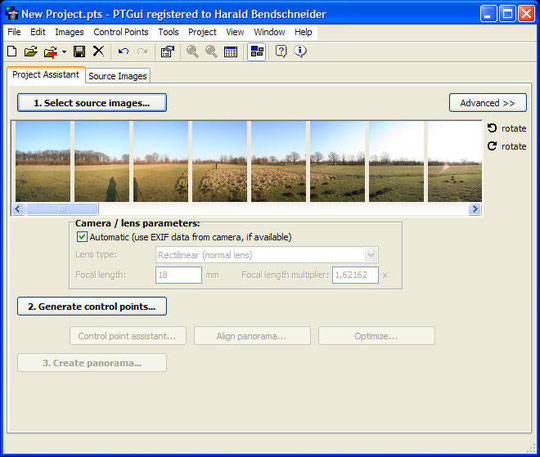This screenshot has height=457, width=540.
Task: Click the Undo arrow icon
Action: (123, 52)
